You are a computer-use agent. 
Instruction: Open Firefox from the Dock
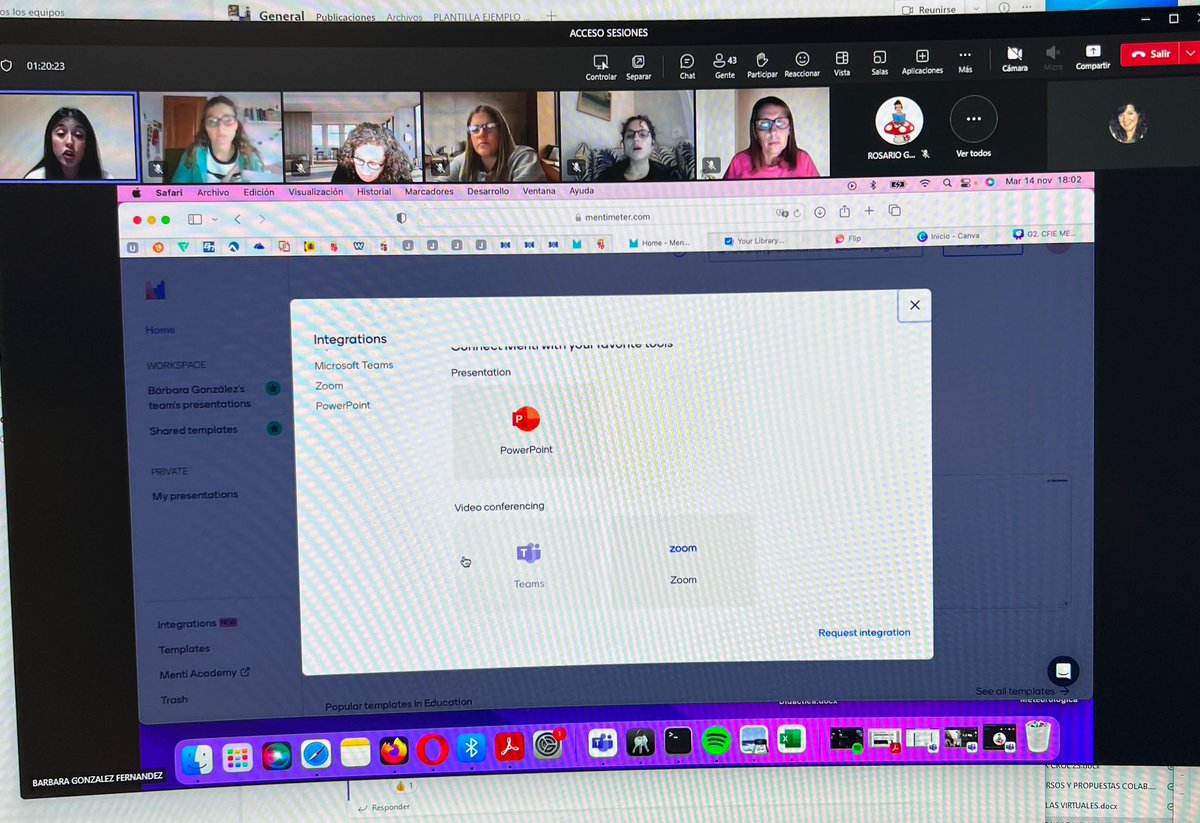(x=395, y=751)
